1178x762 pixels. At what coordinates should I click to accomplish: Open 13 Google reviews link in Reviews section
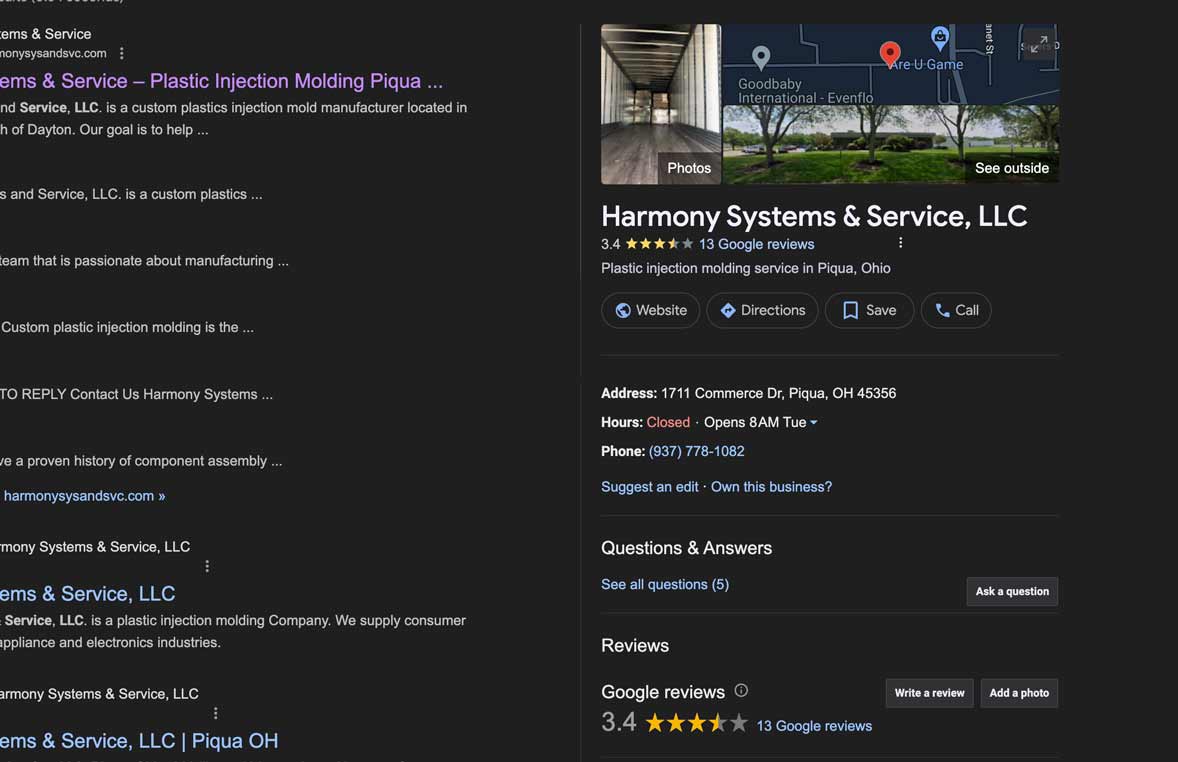click(x=814, y=726)
